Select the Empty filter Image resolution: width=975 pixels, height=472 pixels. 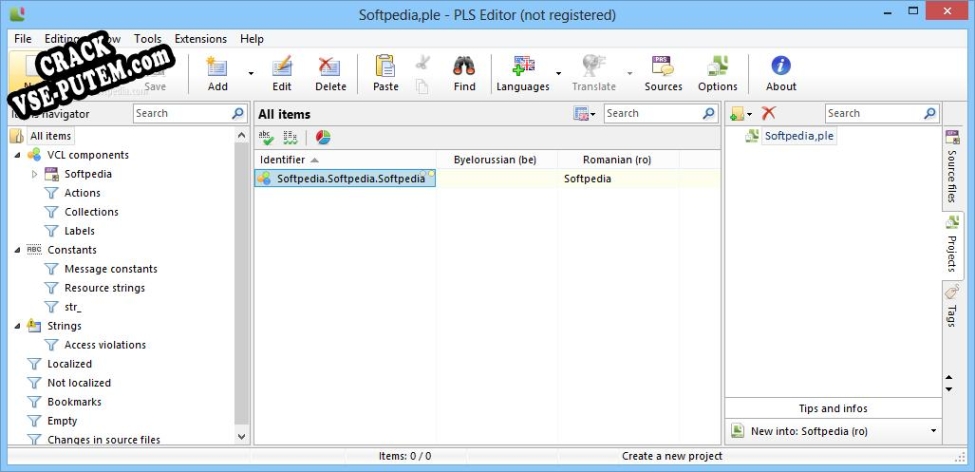[x=62, y=421]
